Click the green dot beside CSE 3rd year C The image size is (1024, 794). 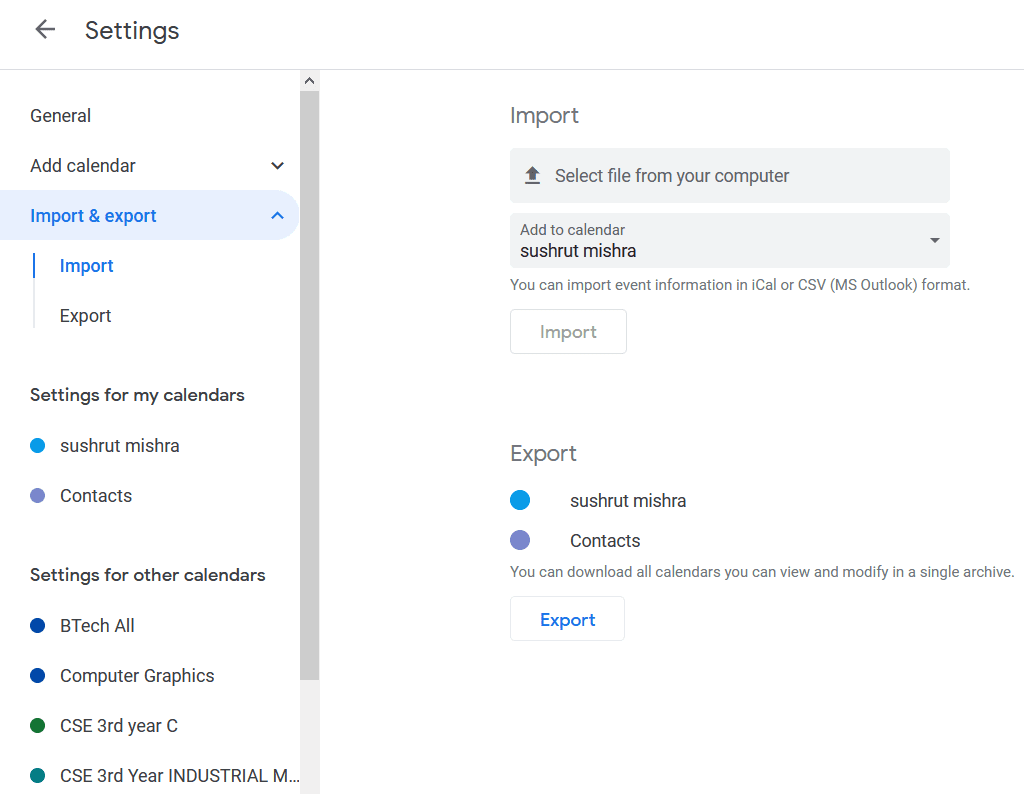click(38, 726)
